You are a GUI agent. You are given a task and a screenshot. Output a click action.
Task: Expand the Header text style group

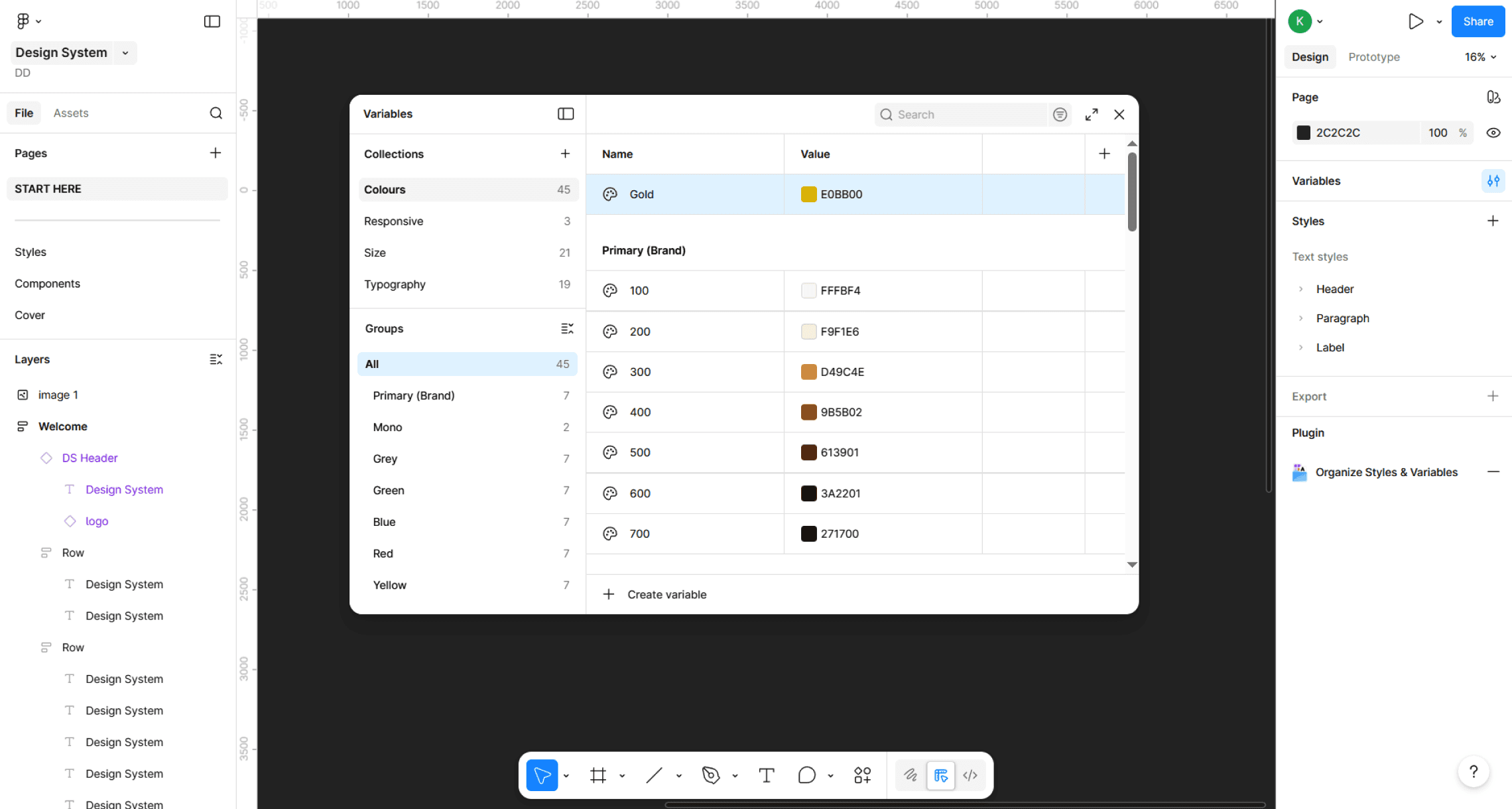(x=1300, y=289)
